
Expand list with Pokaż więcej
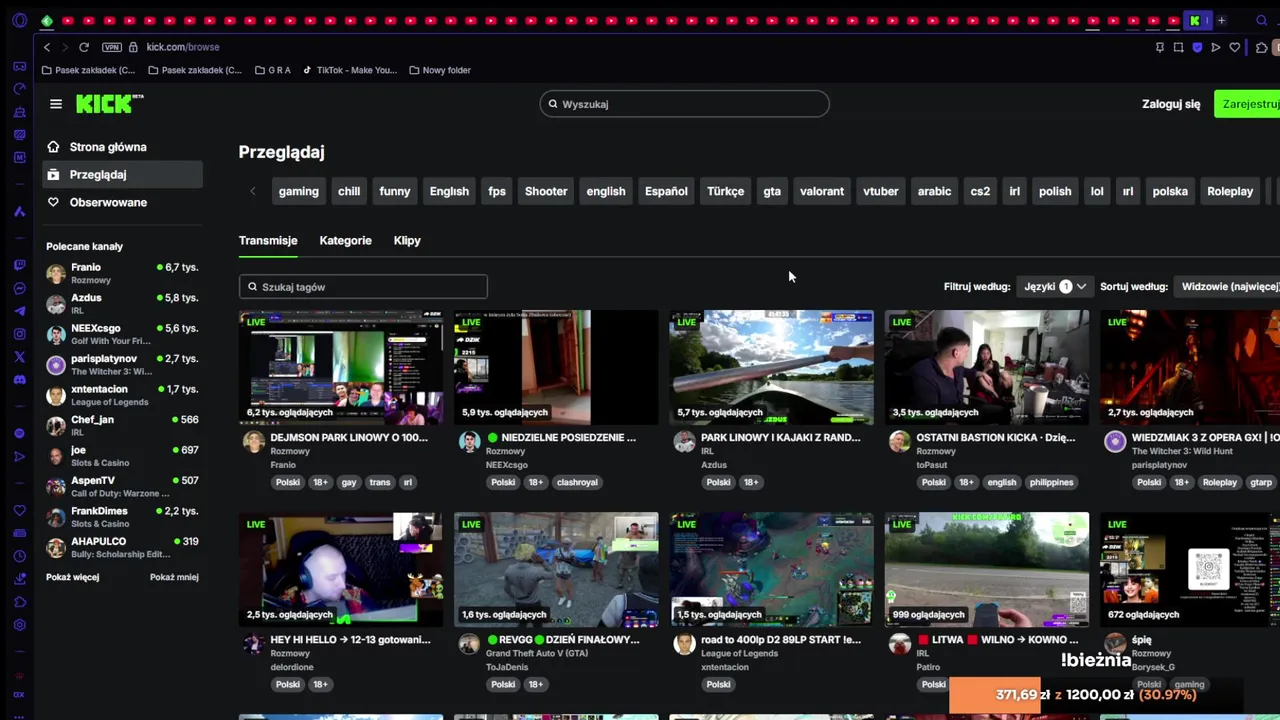(x=73, y=577)
